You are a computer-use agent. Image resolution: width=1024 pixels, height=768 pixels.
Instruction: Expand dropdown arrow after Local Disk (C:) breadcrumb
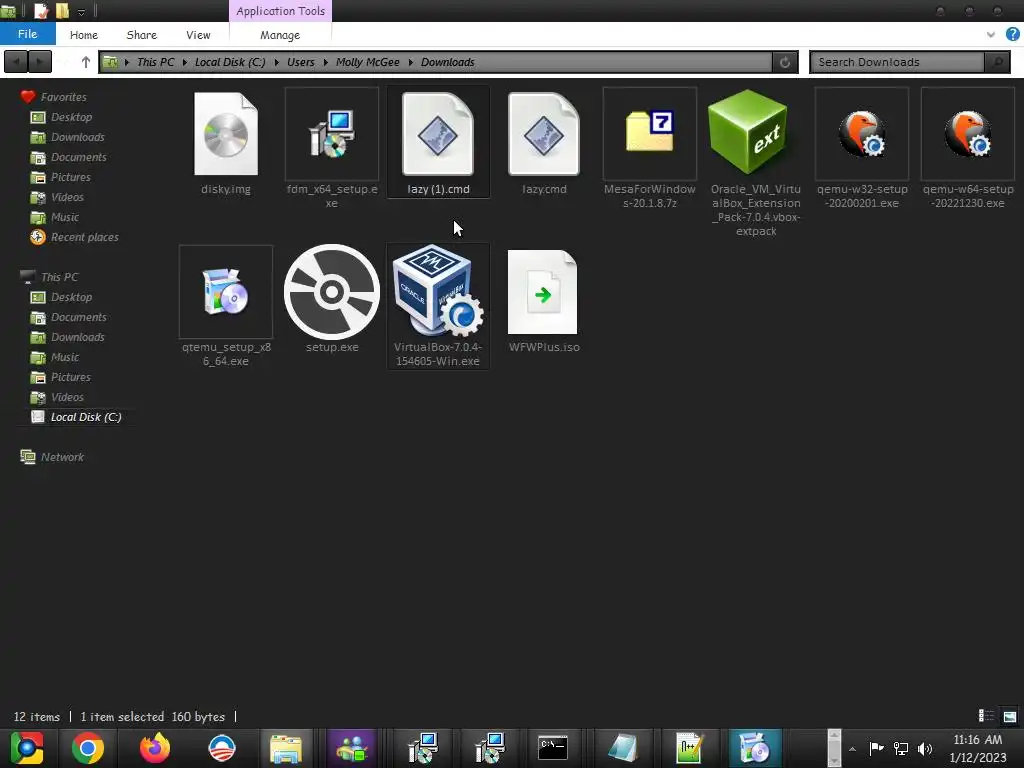pyautogui.click(x=276, y=62)
